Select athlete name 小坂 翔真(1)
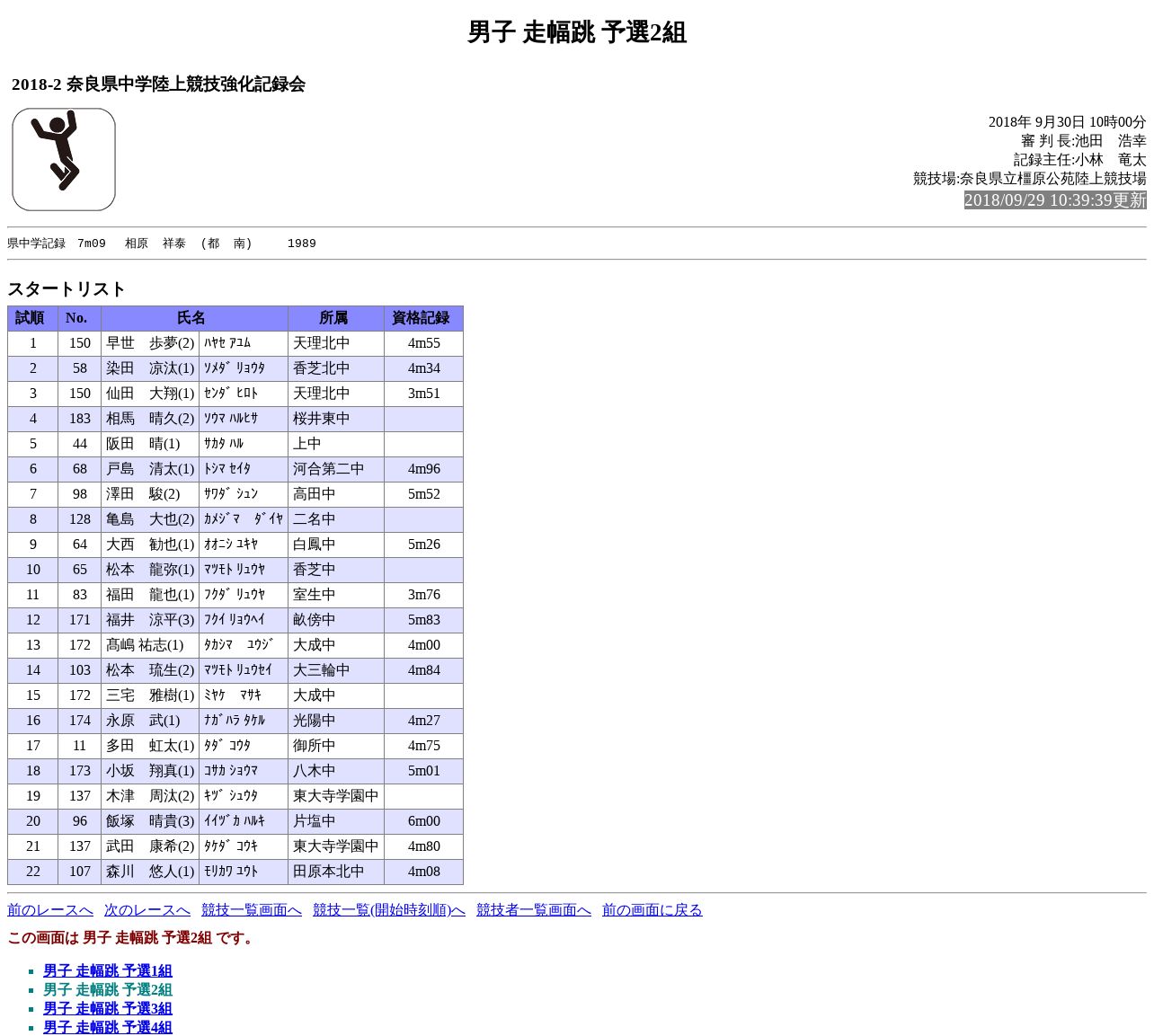This screenshot has width=1154, height=1036. (x=150, y=771)
